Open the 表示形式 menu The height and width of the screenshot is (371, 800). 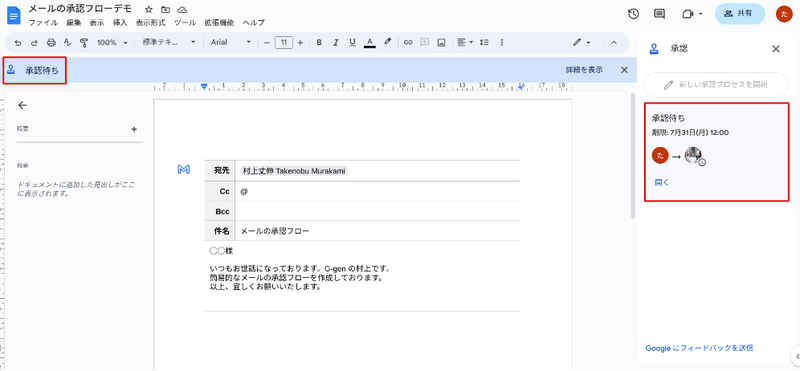151,22
